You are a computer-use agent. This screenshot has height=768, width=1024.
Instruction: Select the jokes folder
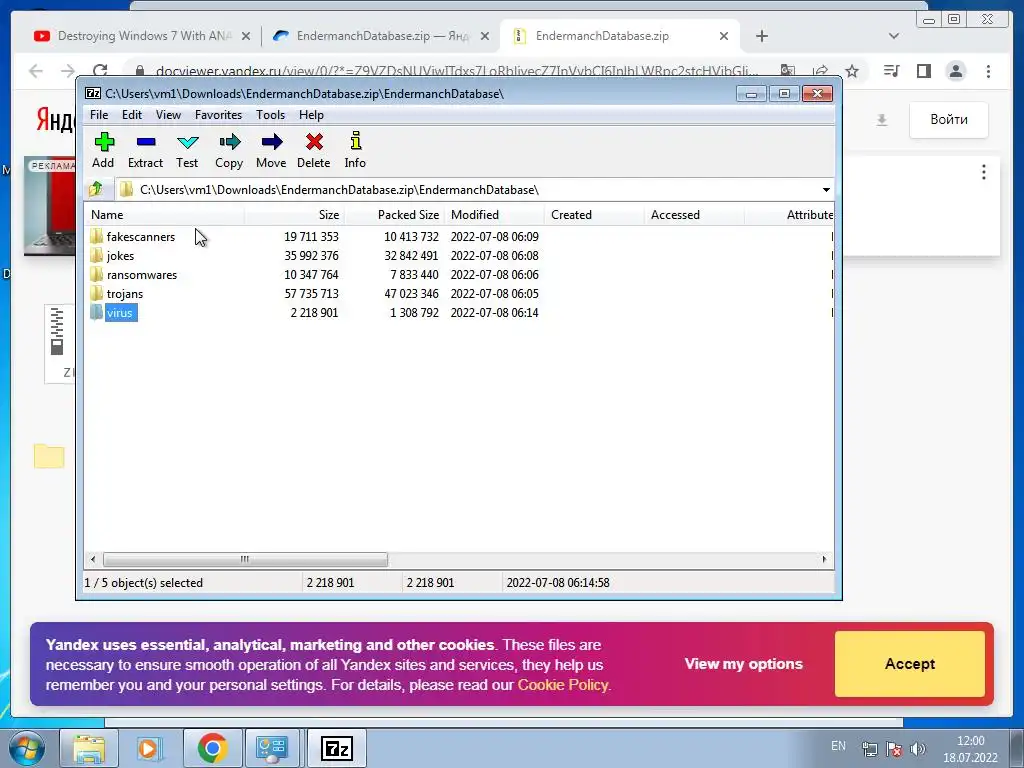tap(120, 255)
